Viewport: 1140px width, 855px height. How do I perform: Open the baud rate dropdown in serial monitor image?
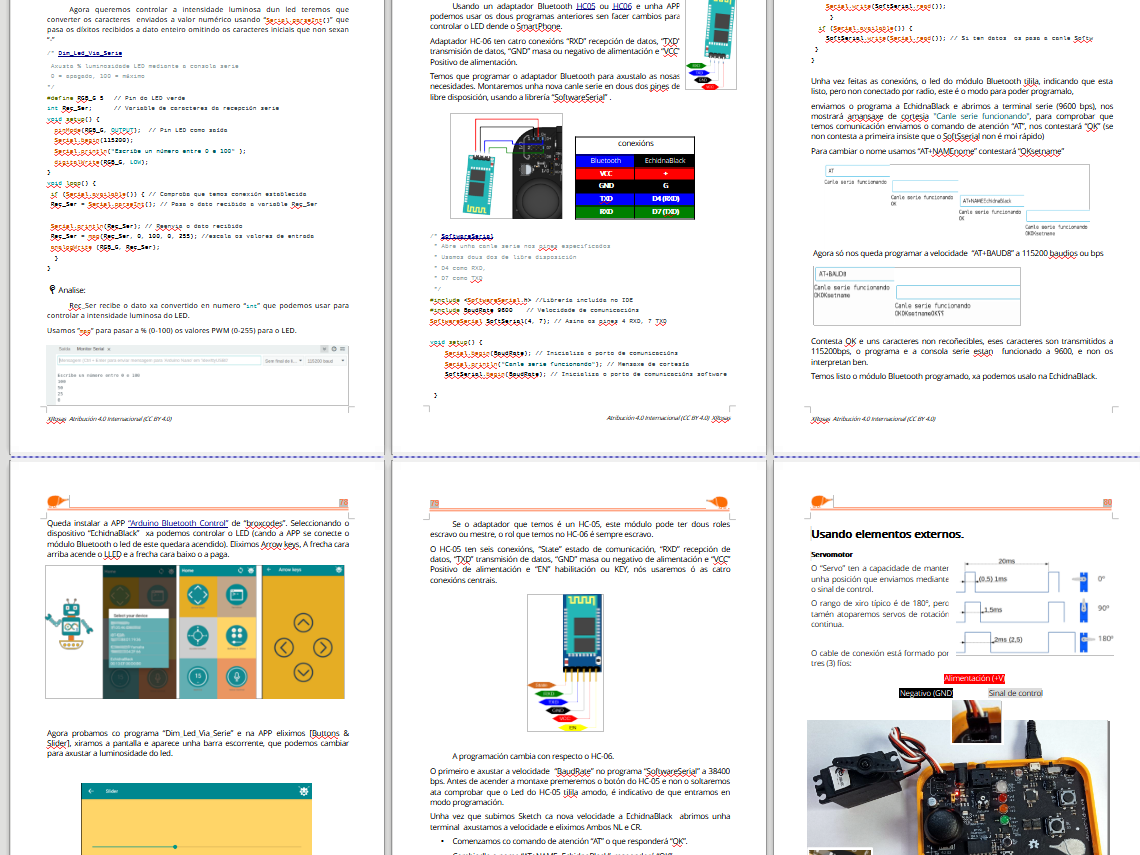[322, 360]
